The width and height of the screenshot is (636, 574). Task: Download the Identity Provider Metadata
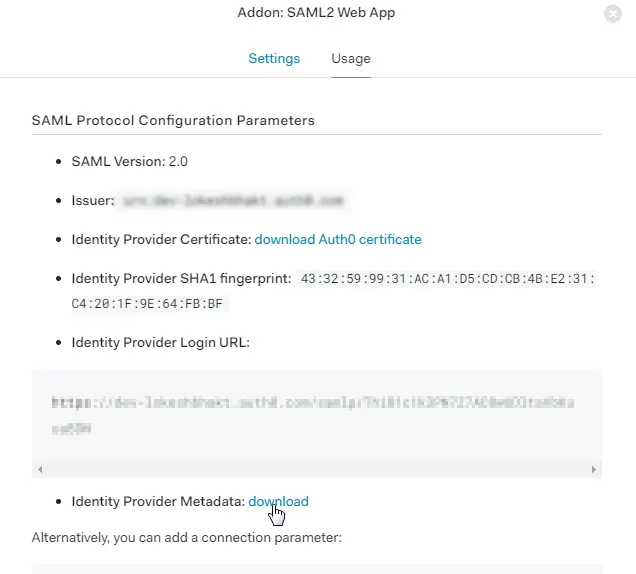point(278,501)
